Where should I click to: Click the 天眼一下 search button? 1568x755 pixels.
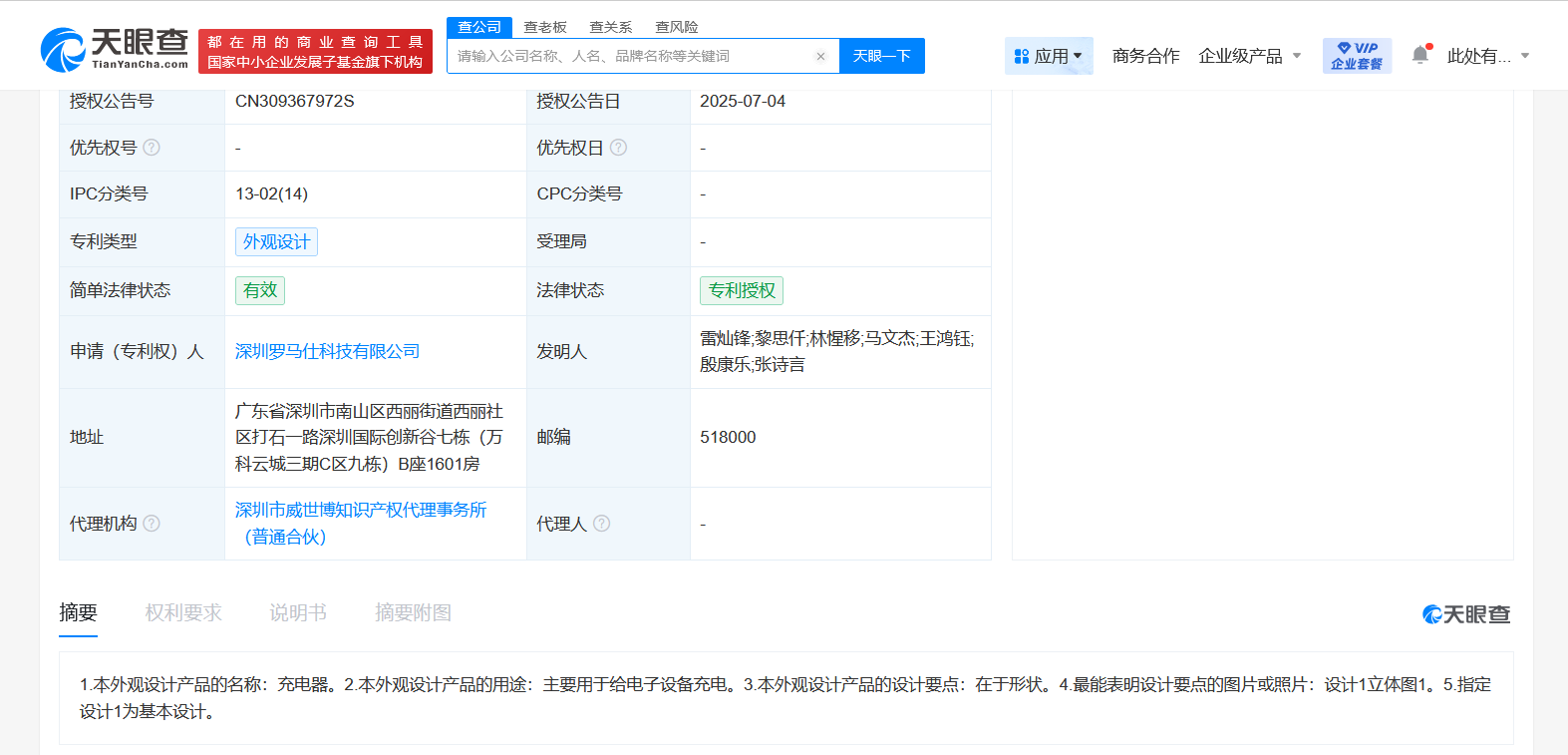click(881, 56)
